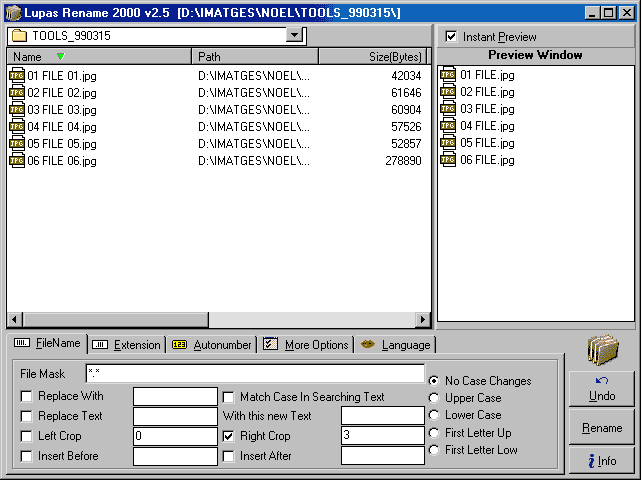Switch to the Autonumber tab
Viewport: 641px width, 480px height.
210,345
